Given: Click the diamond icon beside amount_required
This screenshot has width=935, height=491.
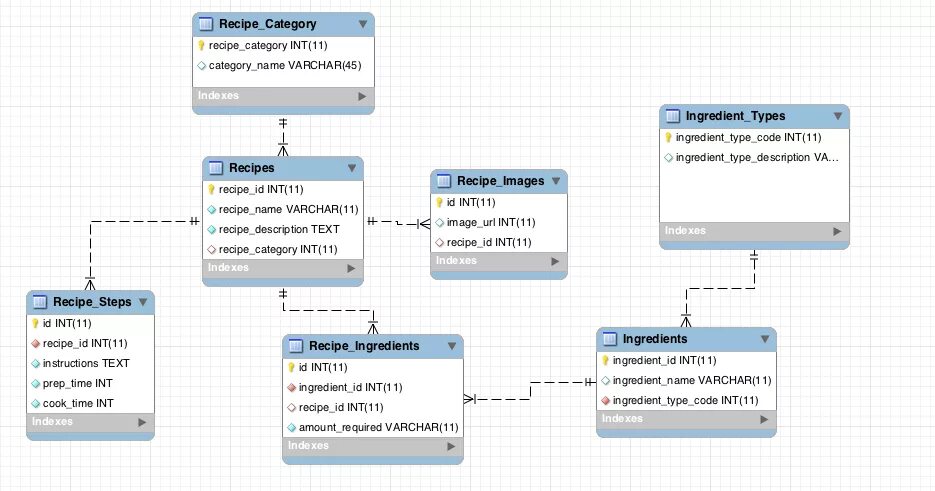Looking at the screenshot, I should click(x=292, y=428).
